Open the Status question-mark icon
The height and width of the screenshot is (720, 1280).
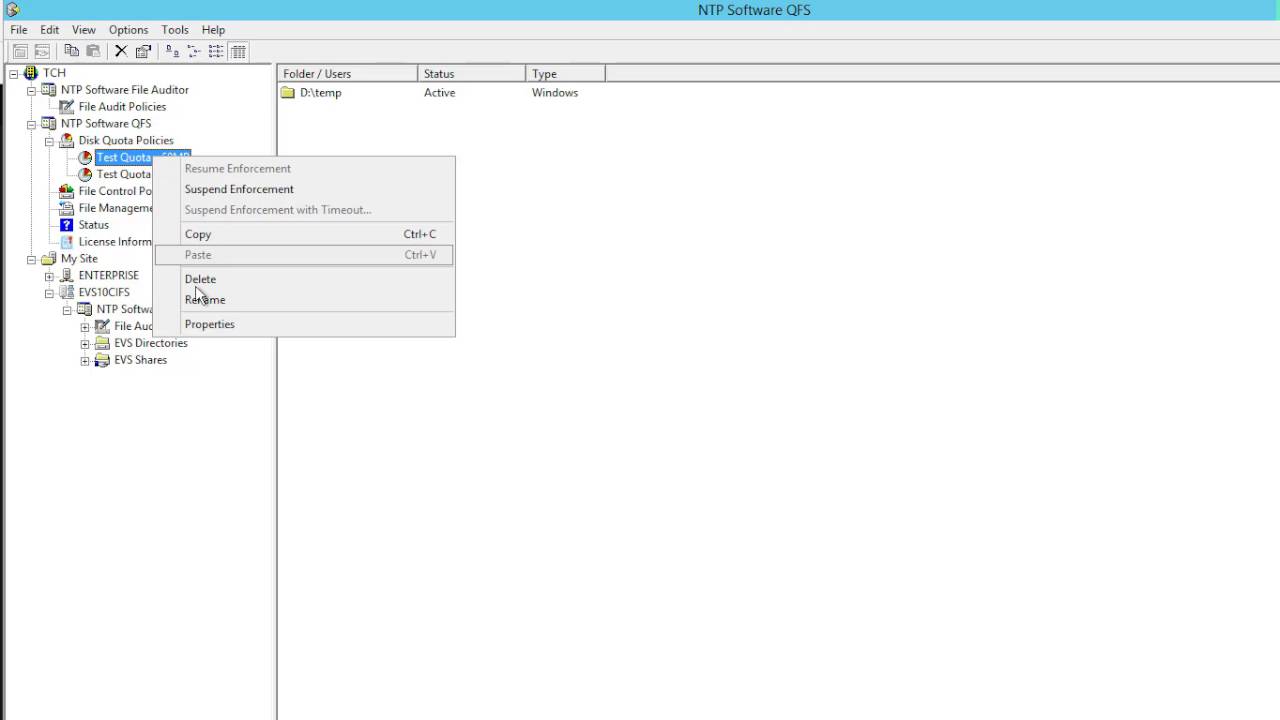(x=67, y=225)
